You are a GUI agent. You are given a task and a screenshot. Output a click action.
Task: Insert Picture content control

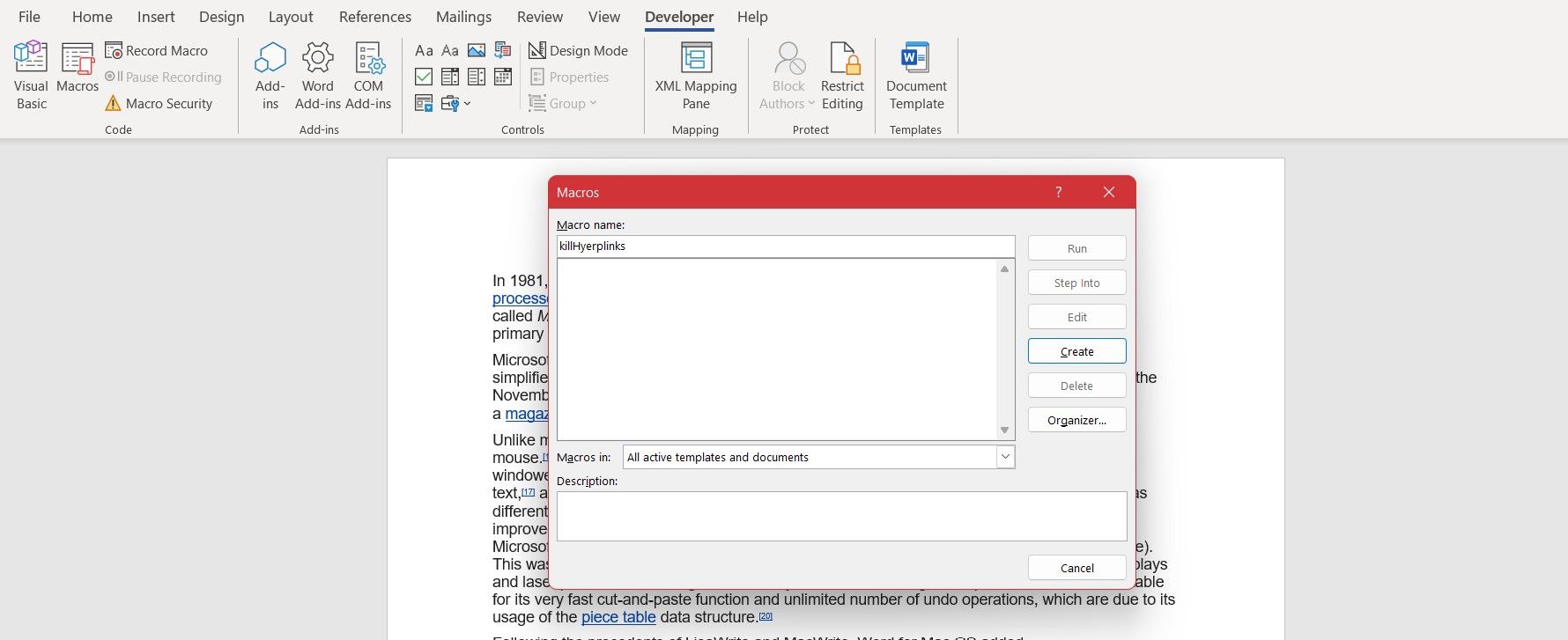click(x=477, y=51)
